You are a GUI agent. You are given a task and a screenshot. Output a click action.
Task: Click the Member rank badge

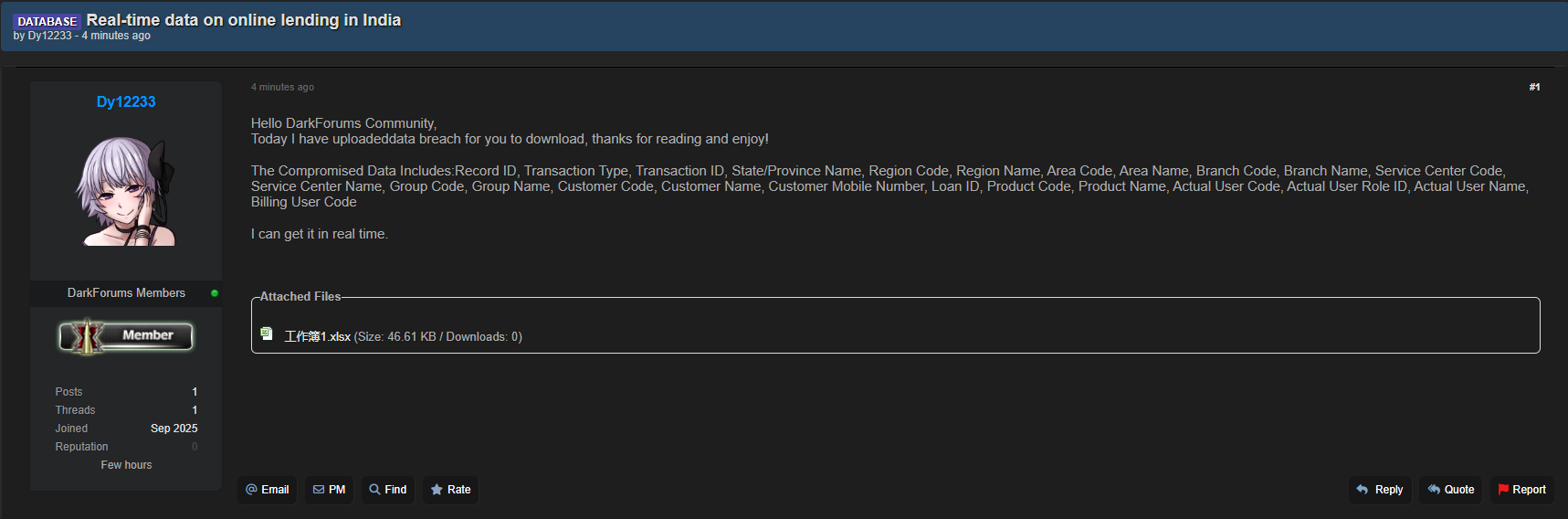(x=126, y=336)
